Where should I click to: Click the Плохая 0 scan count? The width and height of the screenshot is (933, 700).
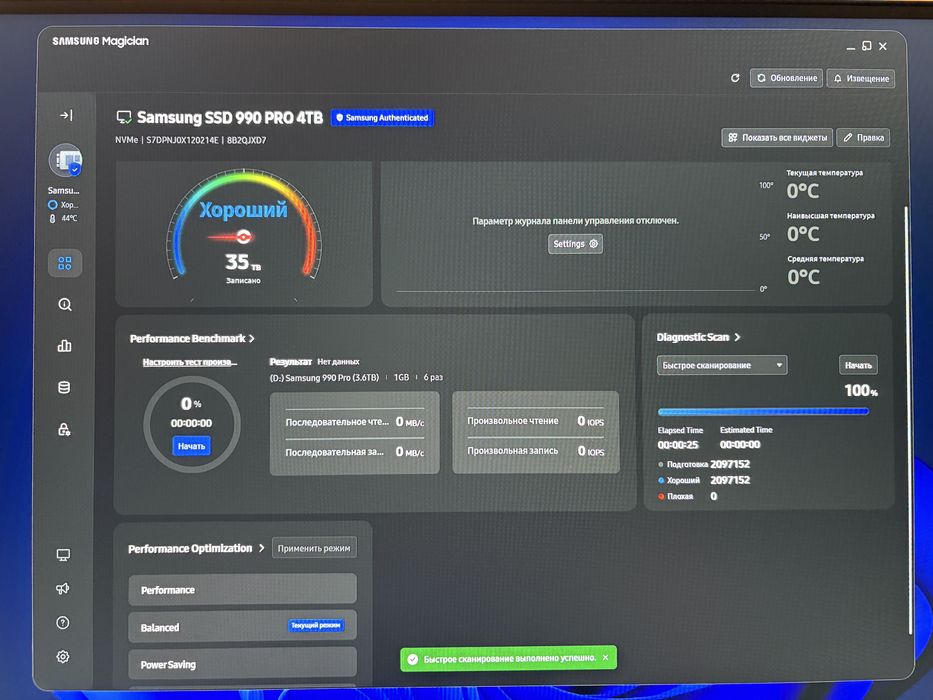(687, 496)
